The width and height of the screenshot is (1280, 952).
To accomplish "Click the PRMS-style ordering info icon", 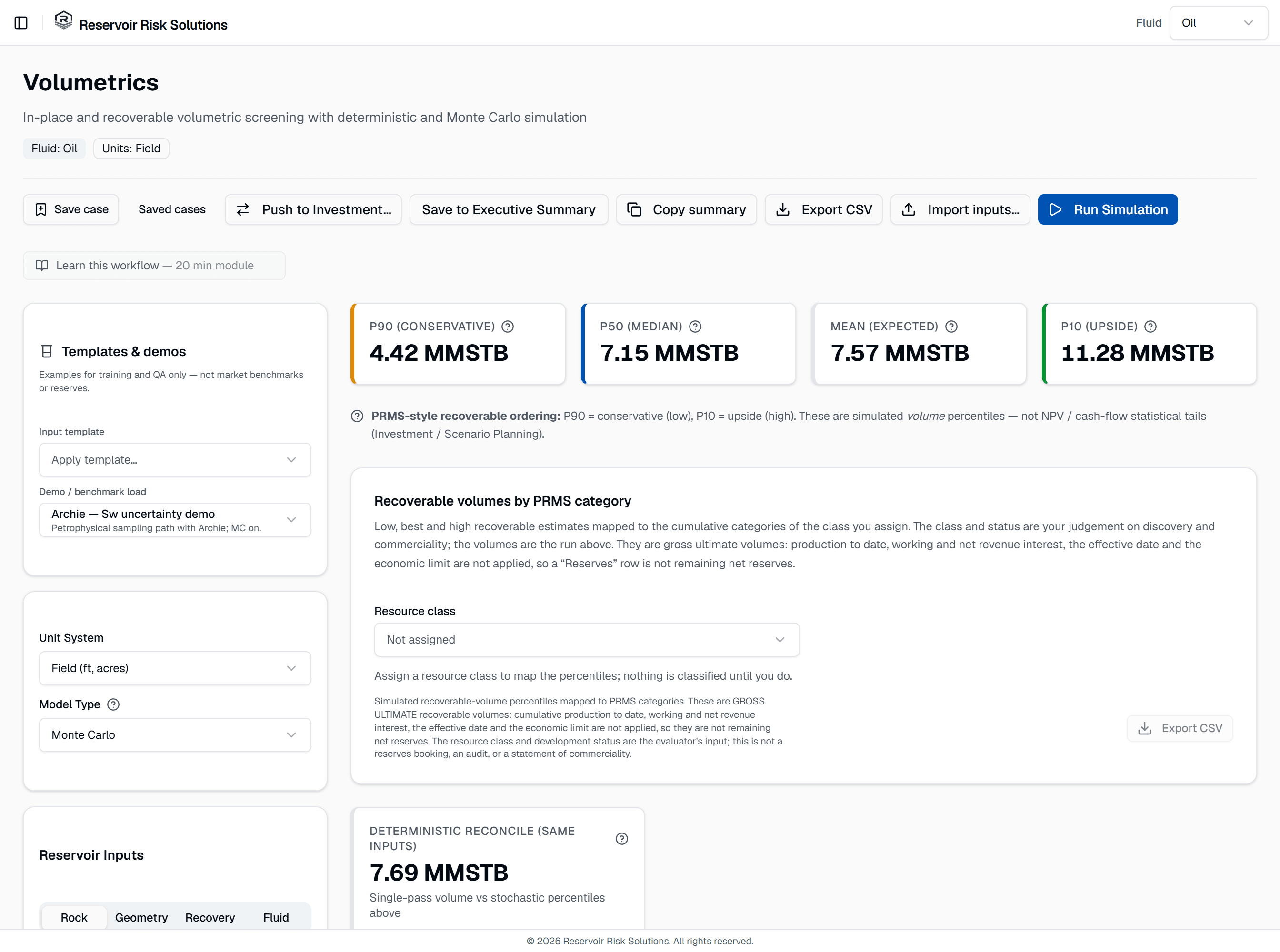I will click(357, 416).
